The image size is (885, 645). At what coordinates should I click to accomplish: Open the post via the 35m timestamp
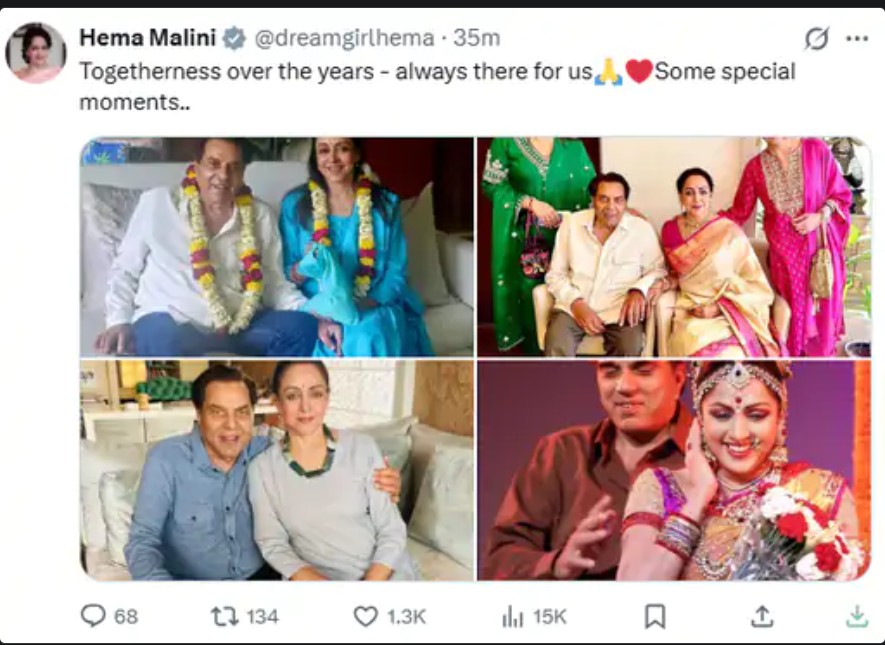click(x=477, y=38)
